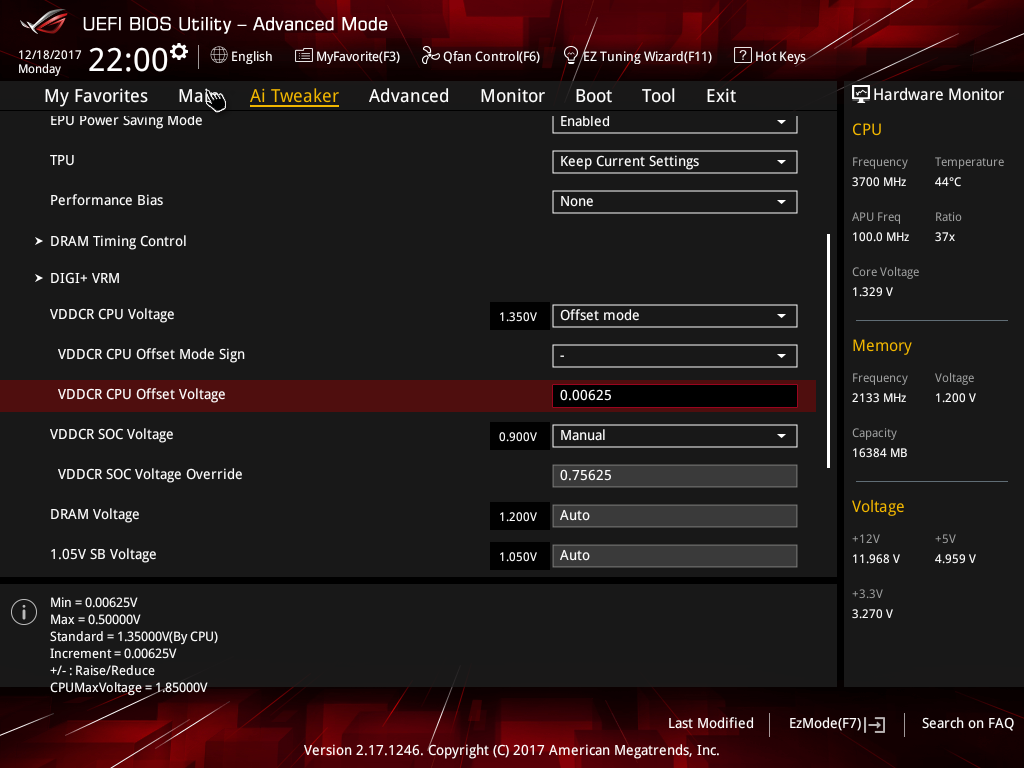
Task: Click the globe language icon
Action: pos(219,56)
